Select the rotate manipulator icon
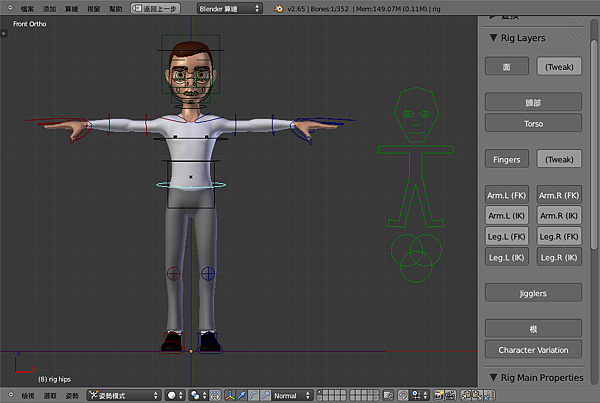The width and height of the screenshot is (600, 403). pos(252,396)
